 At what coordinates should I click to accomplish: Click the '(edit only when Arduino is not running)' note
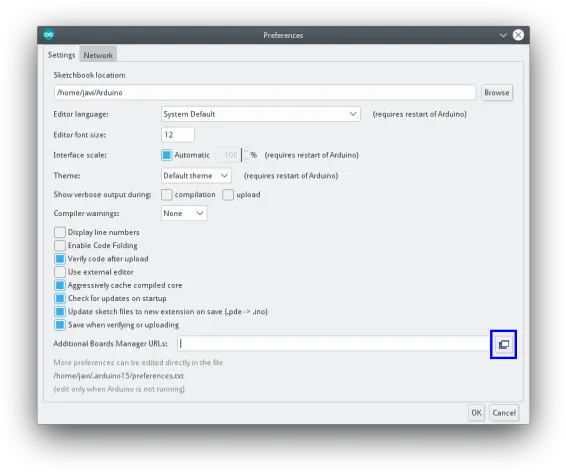tap(119, 389)
